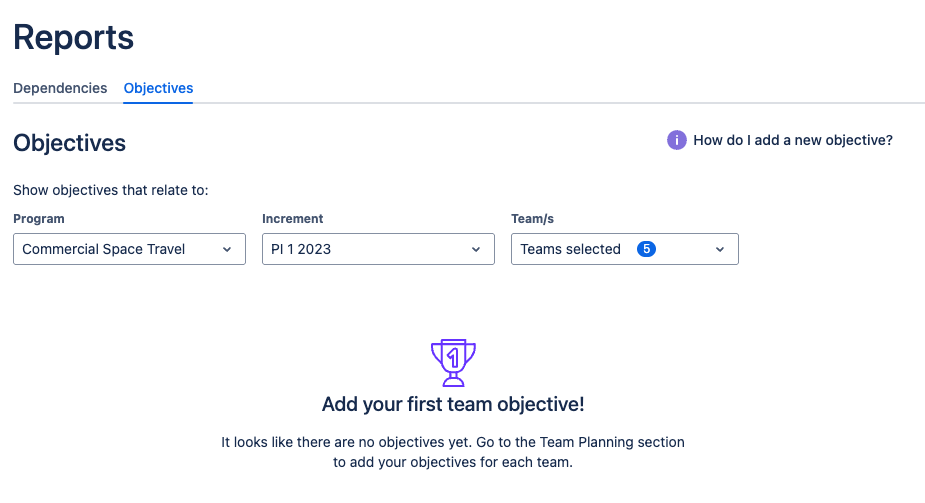Click the Team/s field label
925x503 pixels.
[x=531, y=218]
